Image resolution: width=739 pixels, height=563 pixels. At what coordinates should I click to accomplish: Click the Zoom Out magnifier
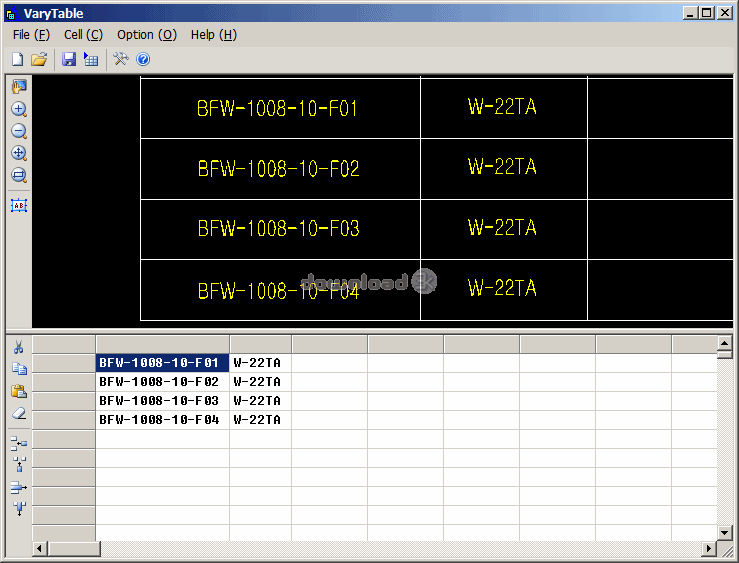[19, 132]
